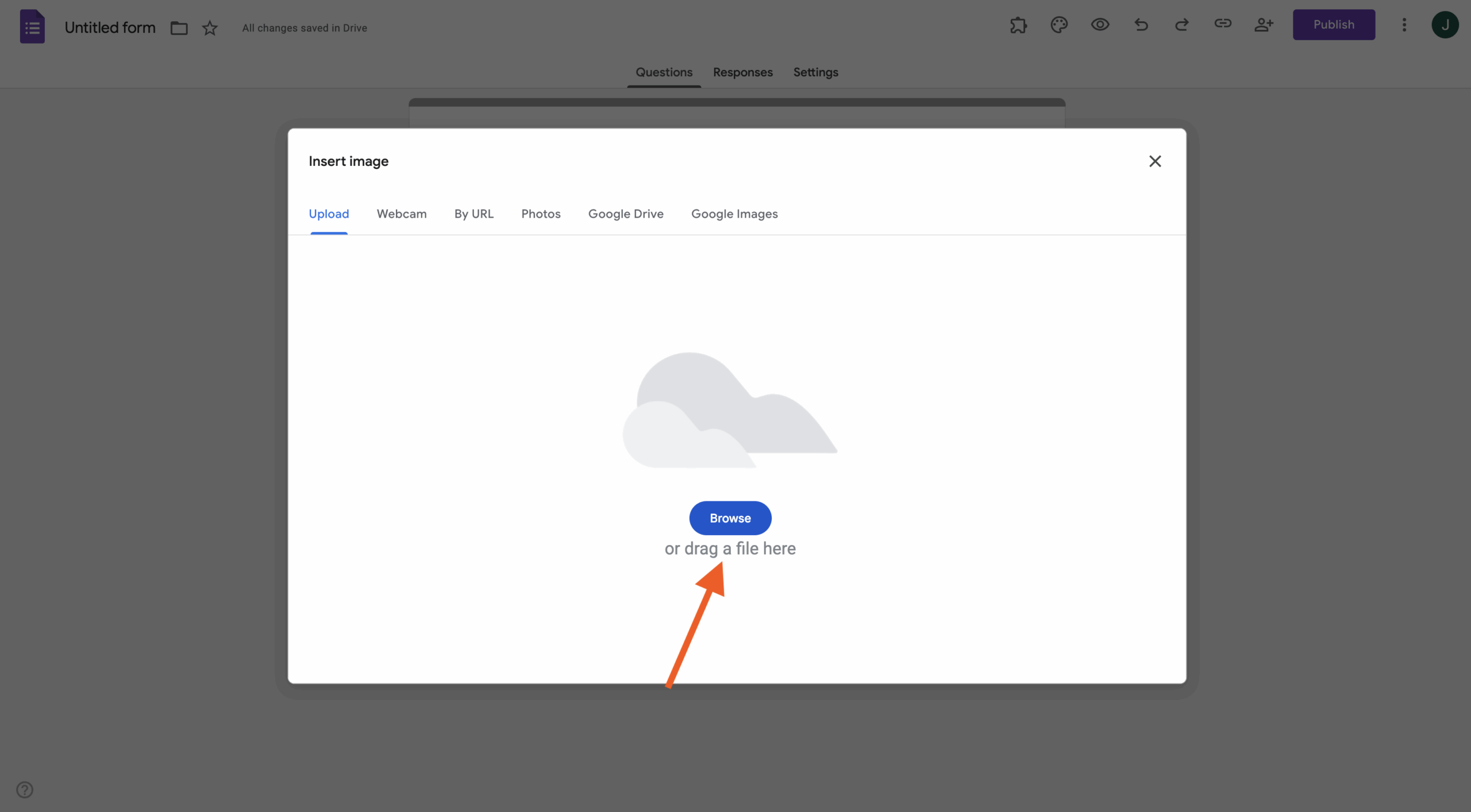Redo the last change

1181,25
